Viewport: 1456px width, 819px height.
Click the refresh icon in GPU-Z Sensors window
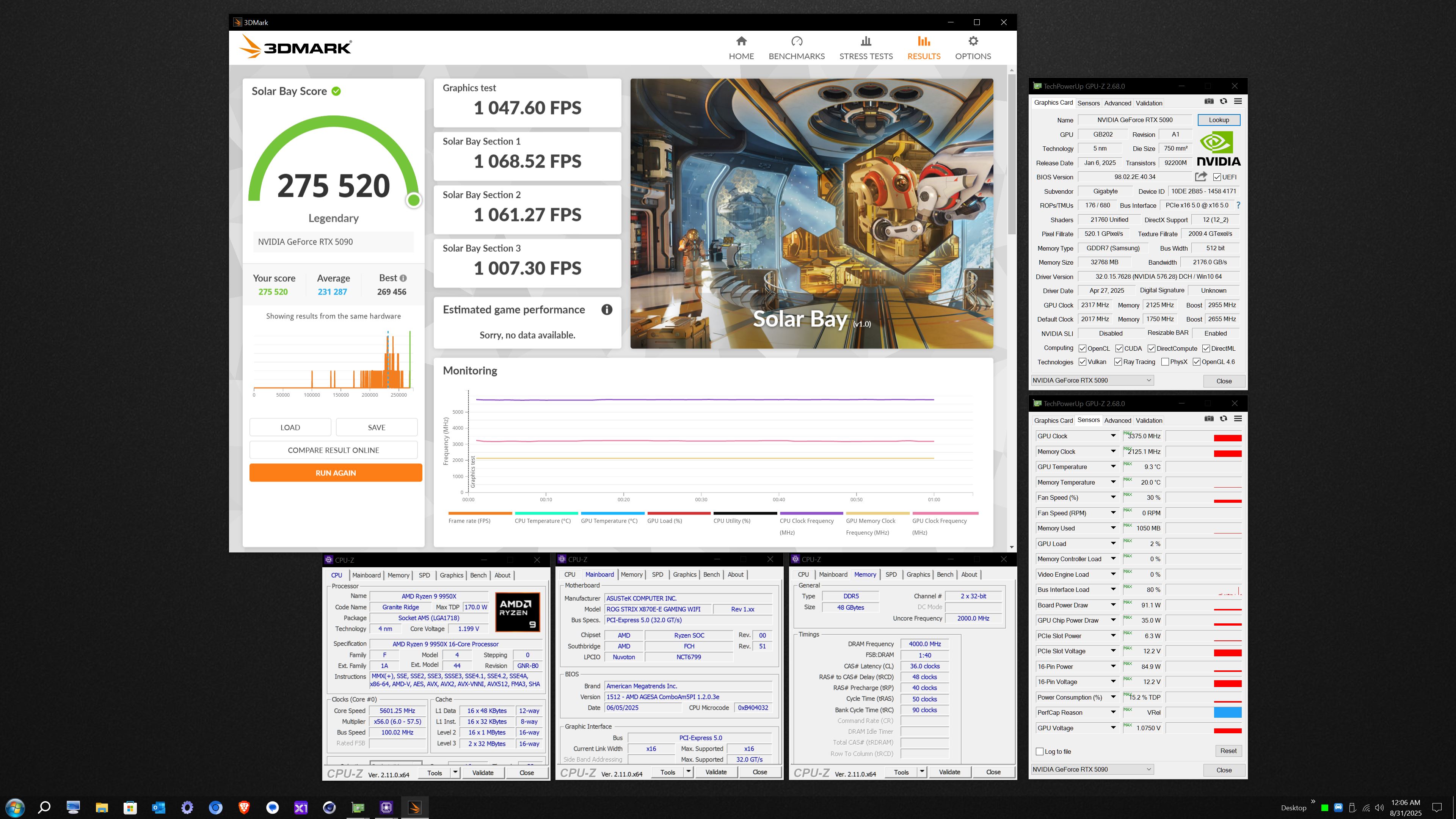(x=1223, y=419)
